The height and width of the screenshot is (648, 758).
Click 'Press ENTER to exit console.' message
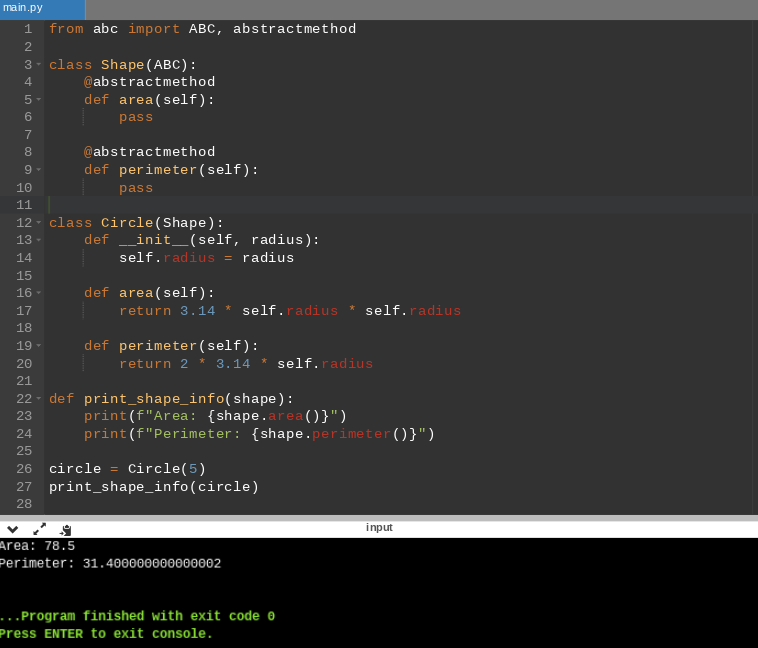(106, 633)
